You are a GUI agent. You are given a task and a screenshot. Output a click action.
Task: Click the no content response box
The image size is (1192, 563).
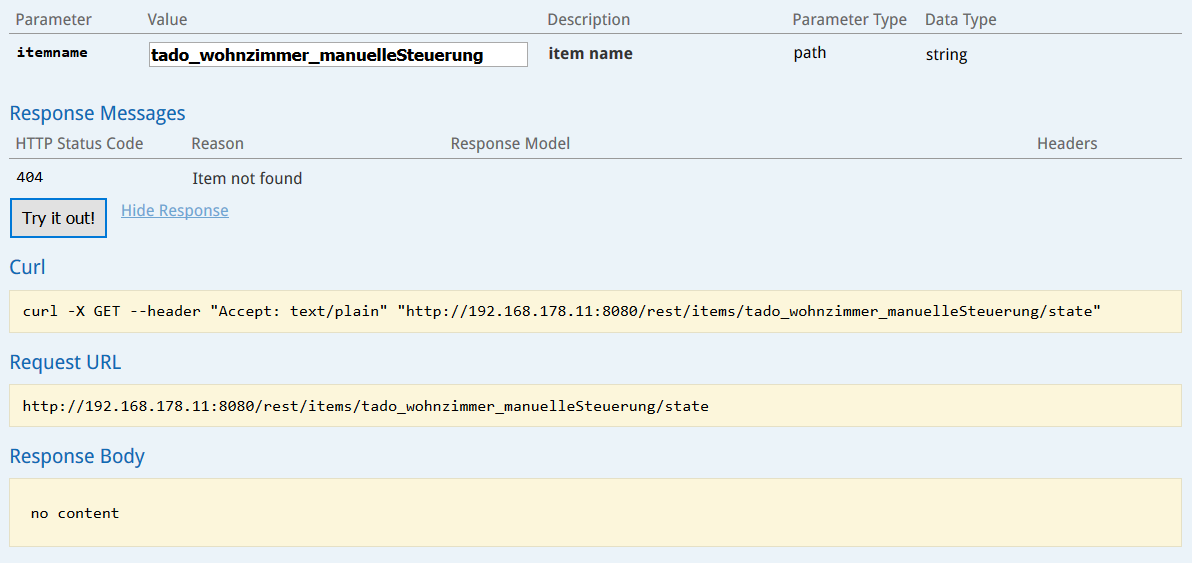595,513
